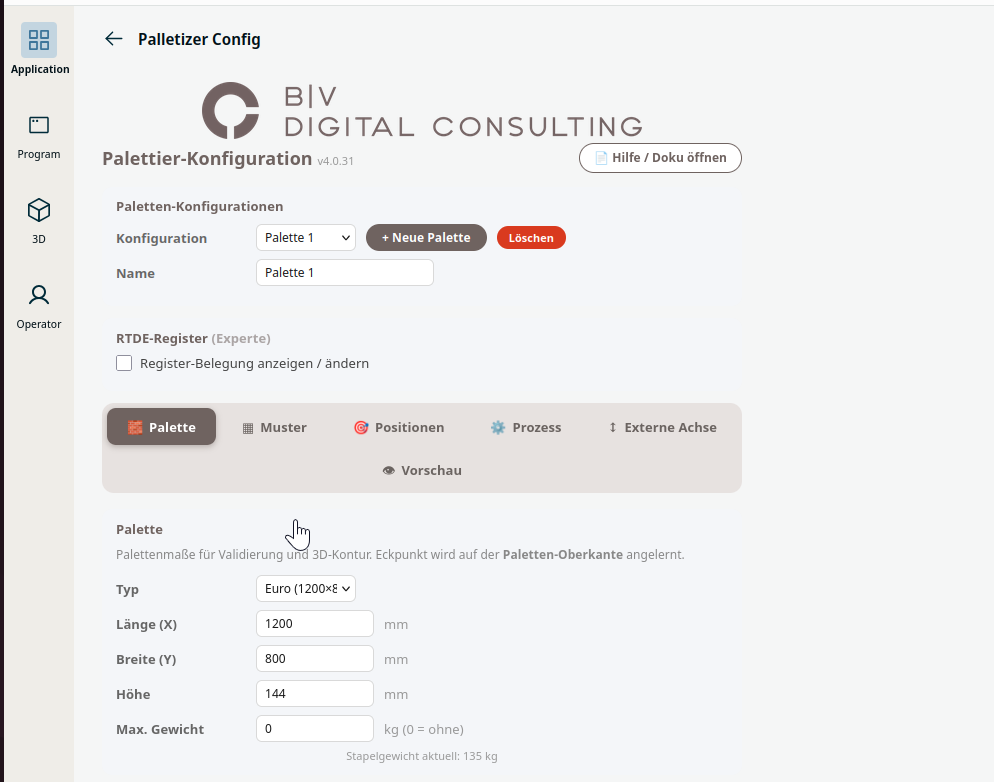
Task: Focus the Name input field
Action: (345, 272)
